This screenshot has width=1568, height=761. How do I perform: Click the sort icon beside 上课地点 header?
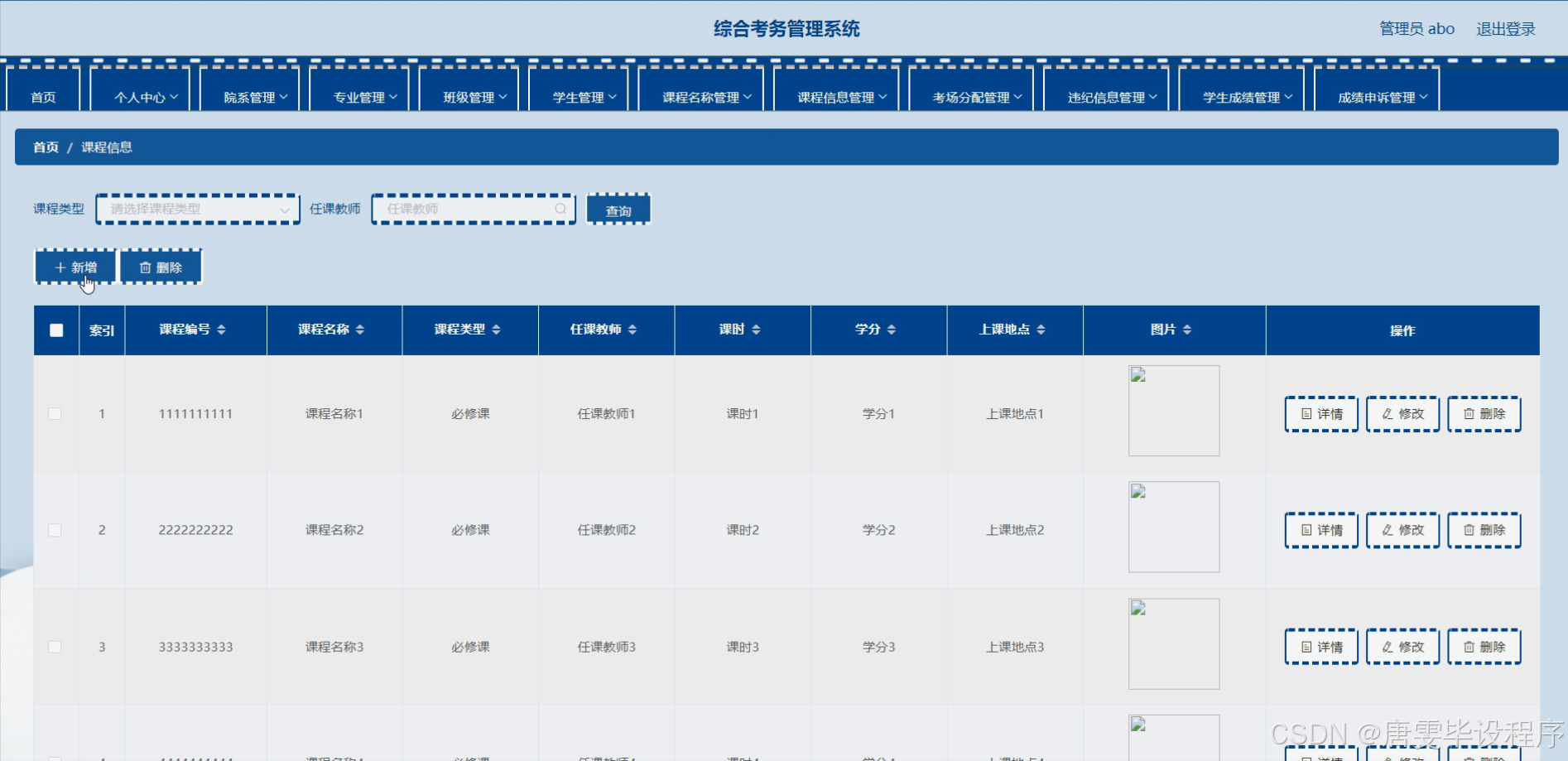pos(1041,330)
